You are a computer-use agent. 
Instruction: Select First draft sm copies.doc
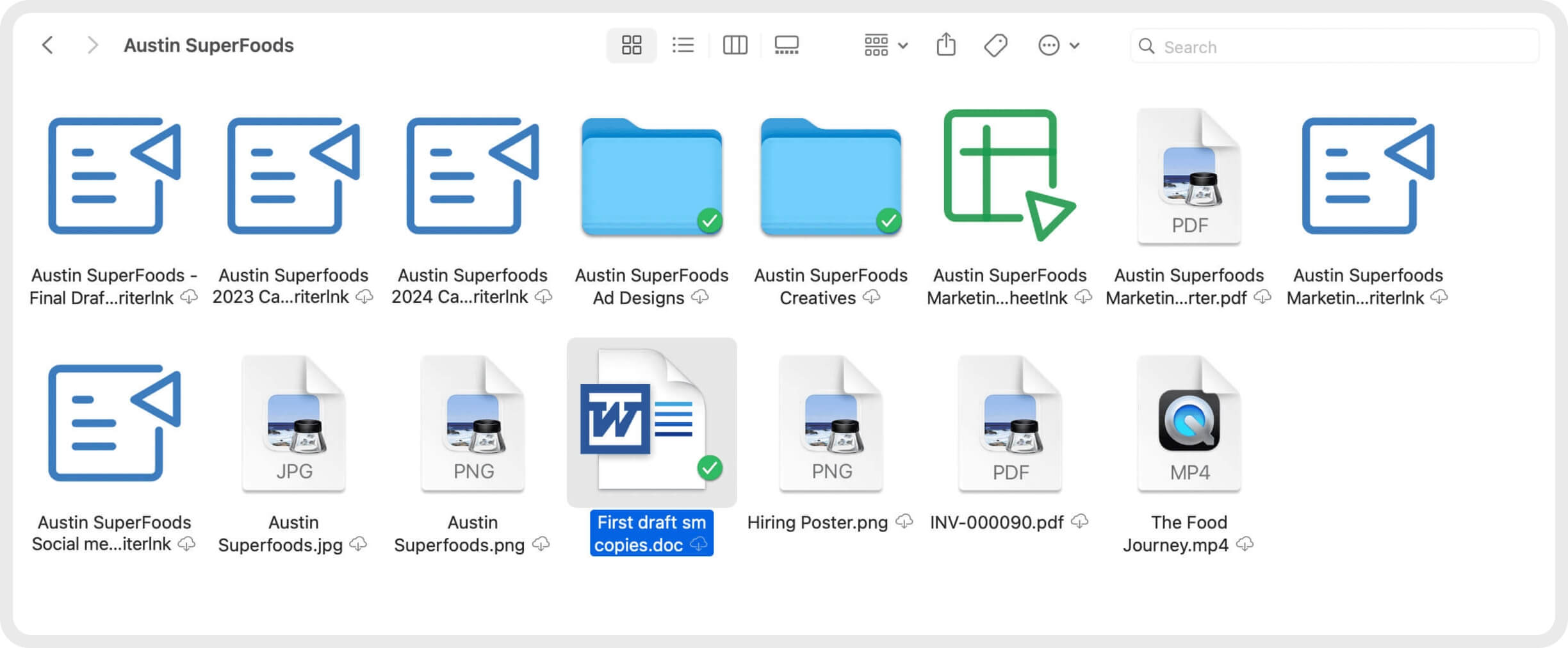(x=651, y=423)
